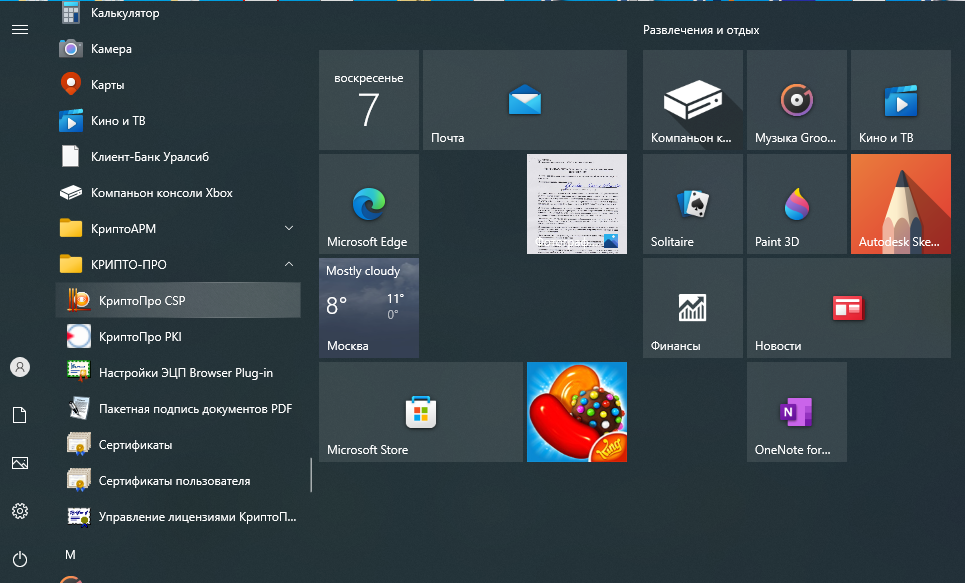Click the Развлечения и отдых group header
Screen dimensions: 965x583
pos(701,30)
